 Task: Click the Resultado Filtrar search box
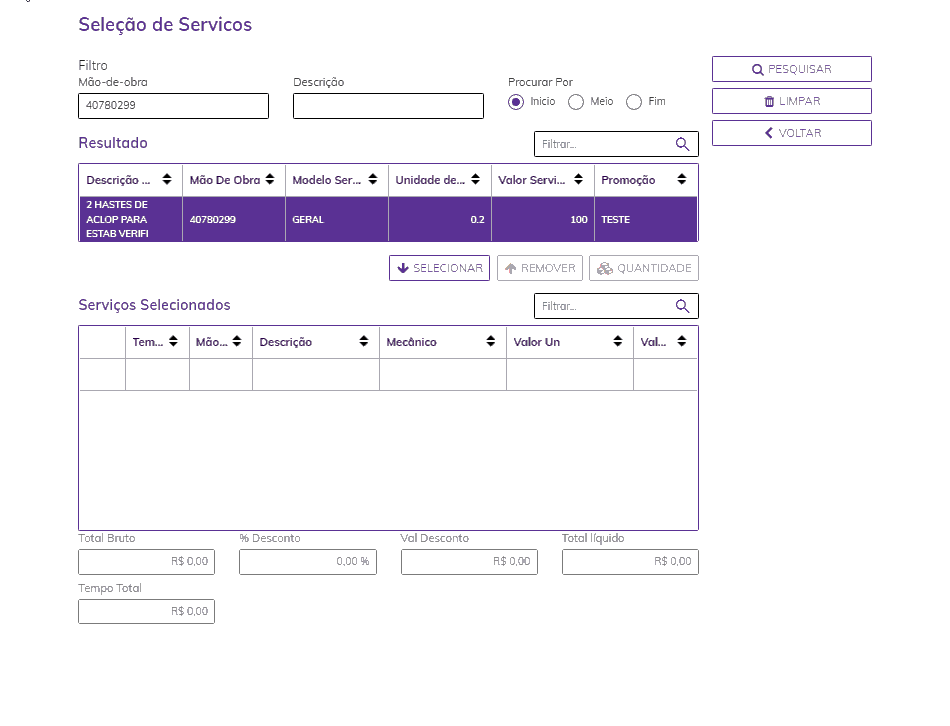point(616,144)
